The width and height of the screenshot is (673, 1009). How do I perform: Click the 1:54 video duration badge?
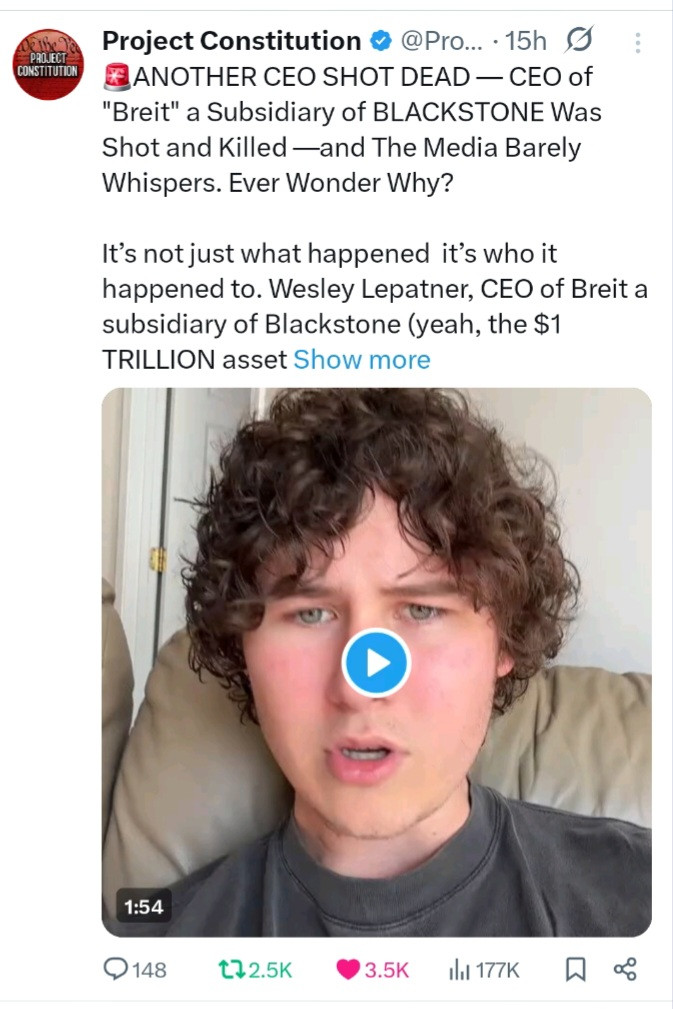[x=143, y=907]
